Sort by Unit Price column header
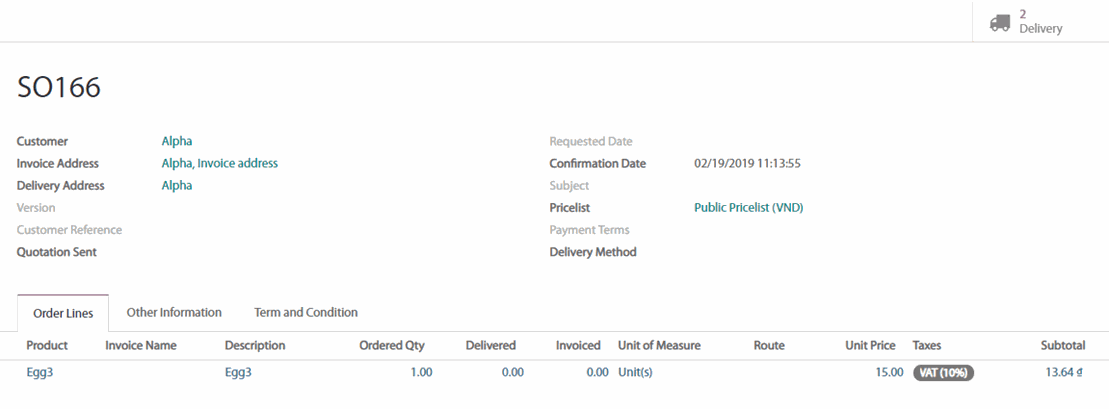Screen dimensions: 1109x409 coord(870,346)
